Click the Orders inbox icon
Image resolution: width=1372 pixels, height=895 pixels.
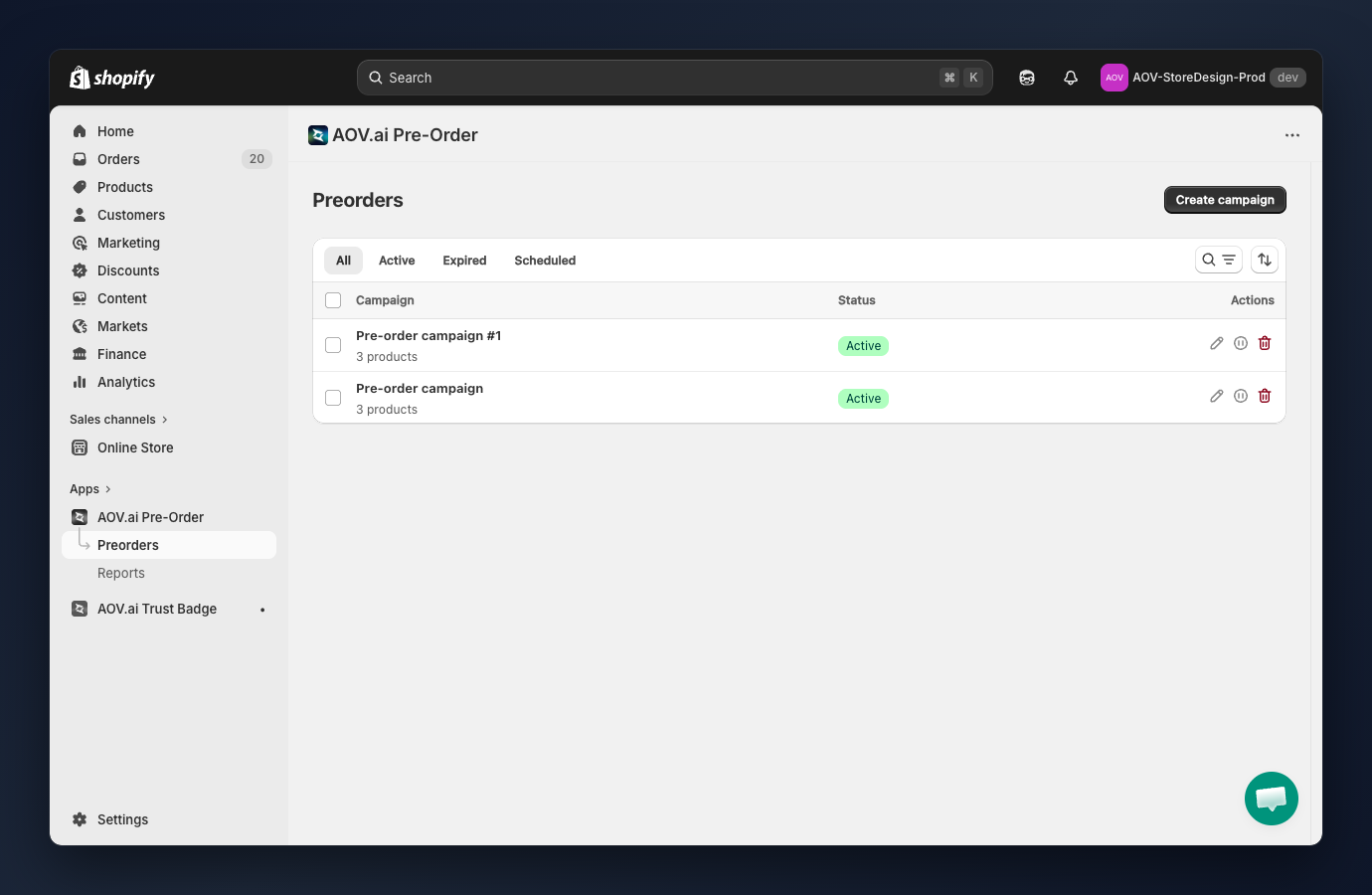(x=80, y=159)
